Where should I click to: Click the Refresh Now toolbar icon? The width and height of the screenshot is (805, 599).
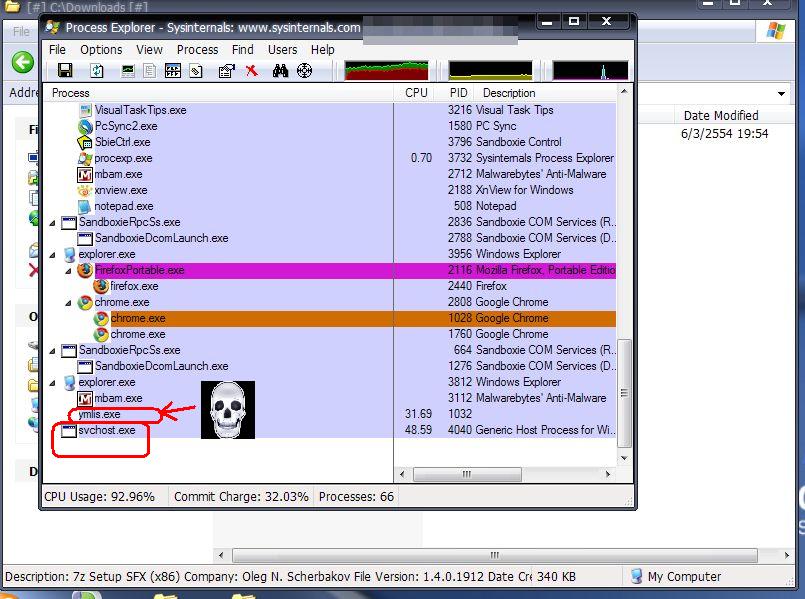97,70
